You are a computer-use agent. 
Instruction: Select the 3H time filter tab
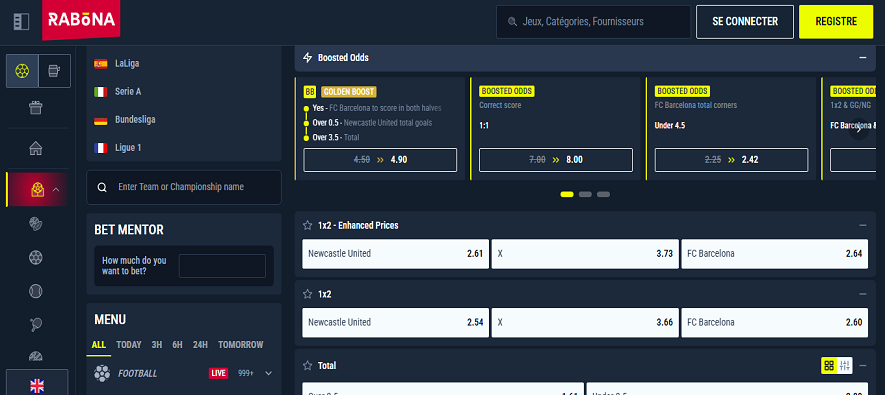(x=157, y=345)
